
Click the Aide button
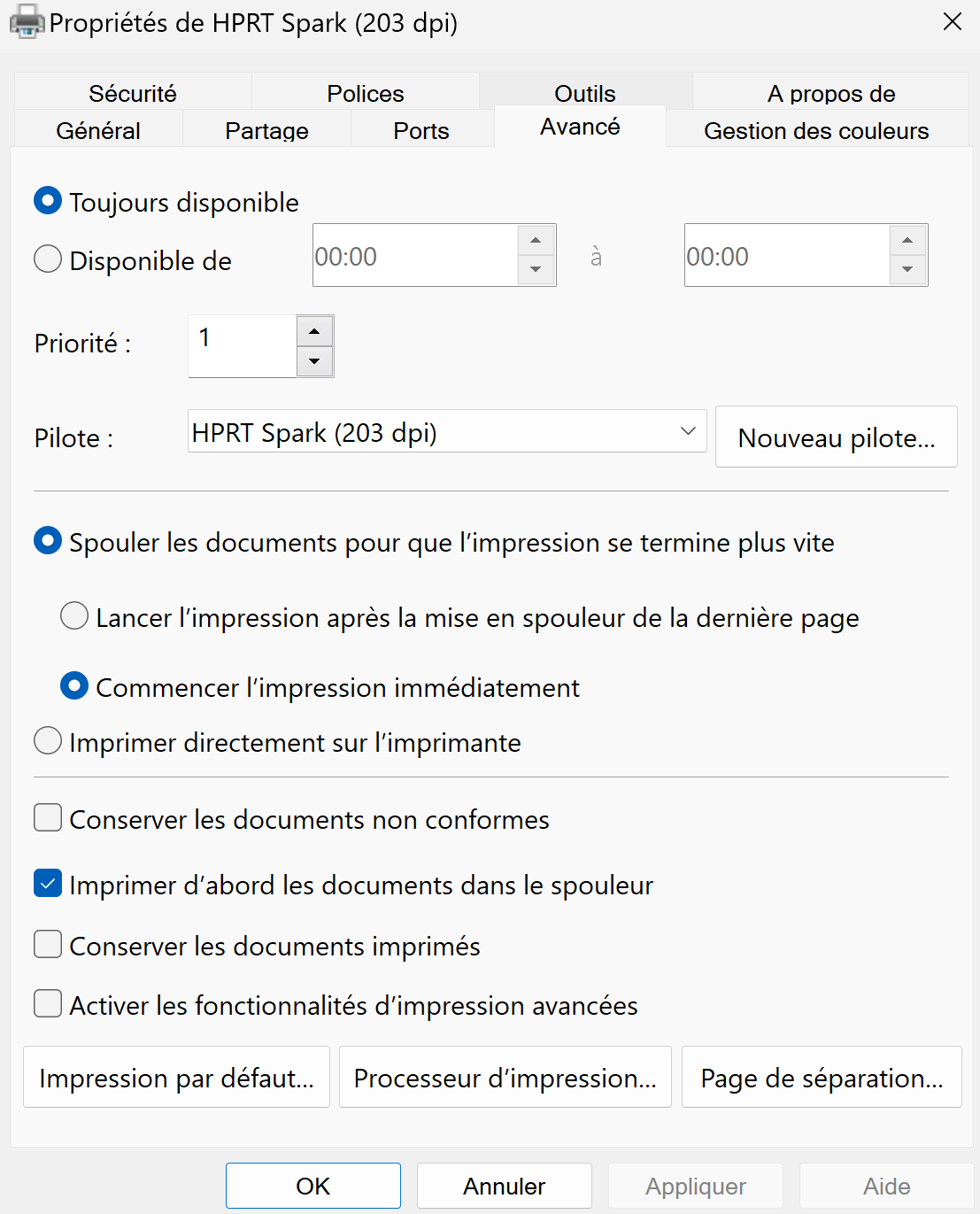[887, 1186]
